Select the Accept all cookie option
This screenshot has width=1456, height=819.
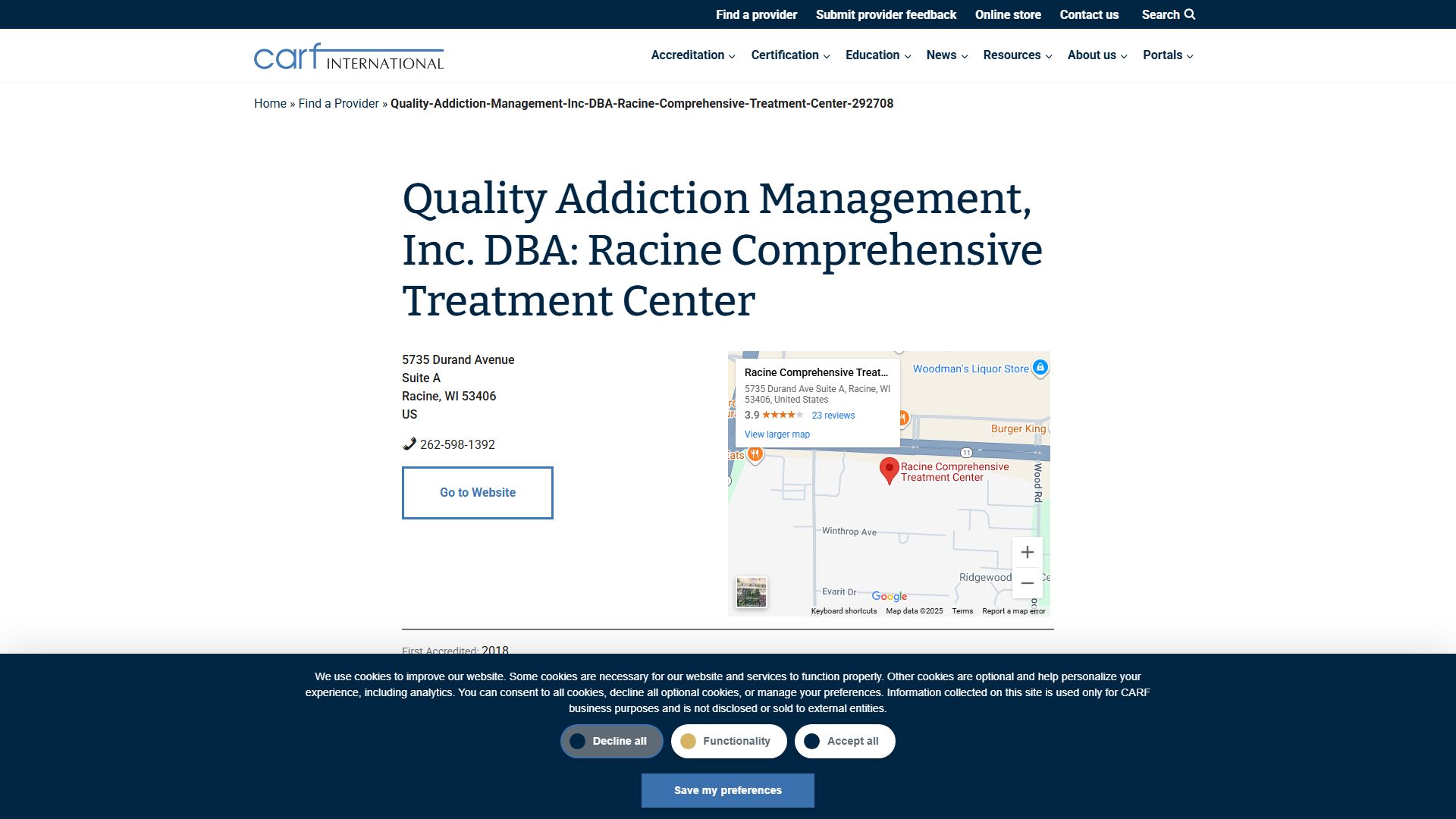tap(845, 741)
